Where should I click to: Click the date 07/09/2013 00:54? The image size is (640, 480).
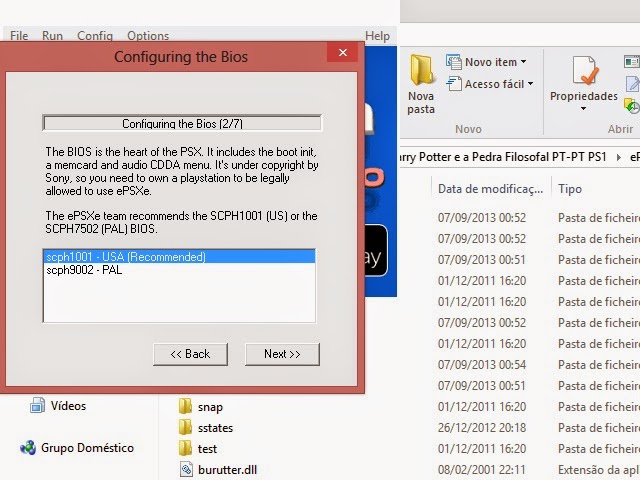482,364
